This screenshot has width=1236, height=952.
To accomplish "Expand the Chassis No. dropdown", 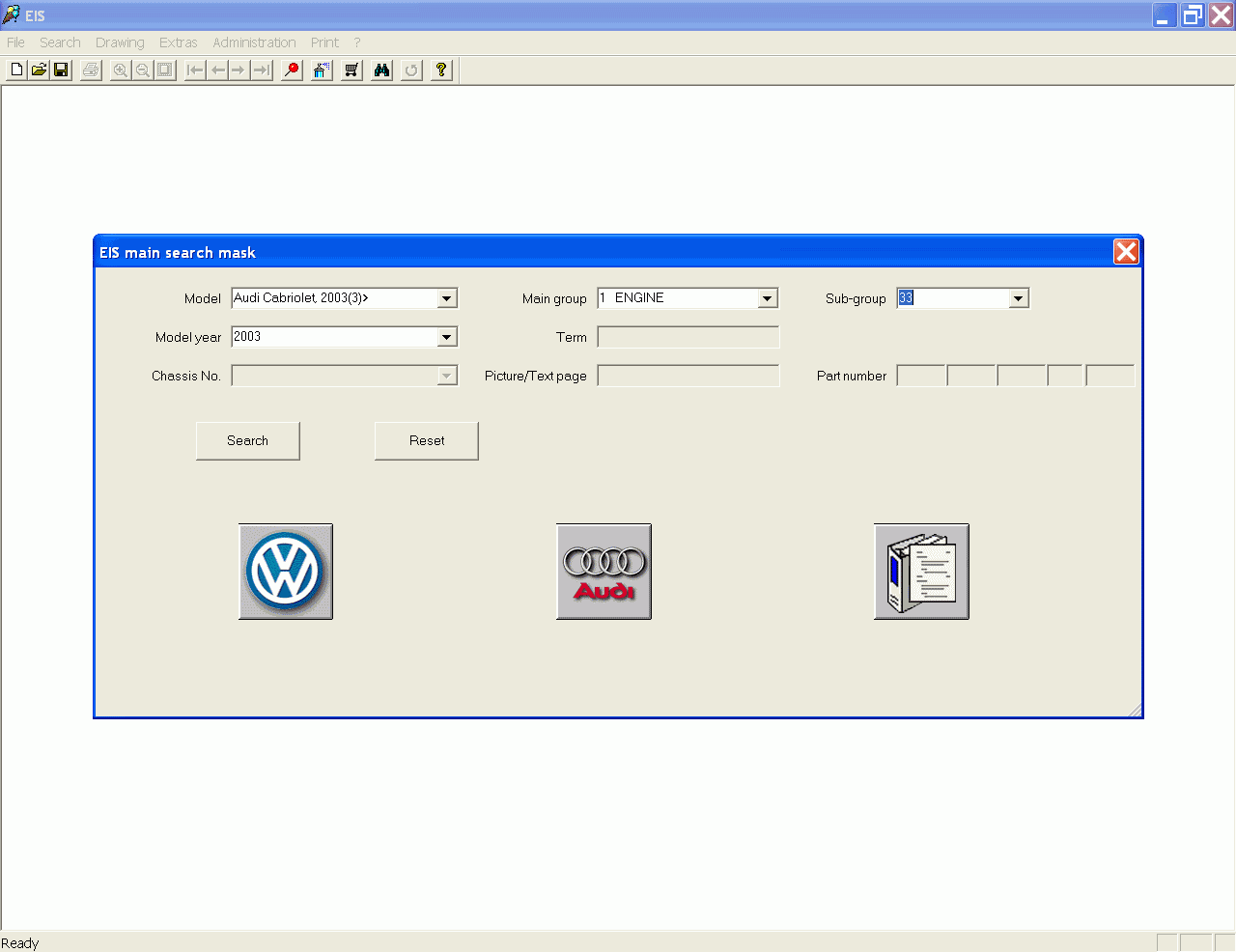I will [x=446, y=376].
